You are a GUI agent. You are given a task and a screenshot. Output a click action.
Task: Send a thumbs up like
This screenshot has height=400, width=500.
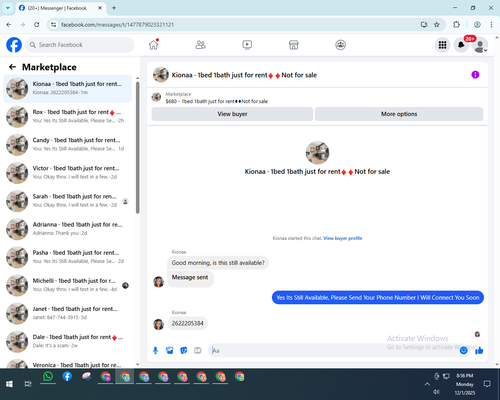click(x=479, y=350)
